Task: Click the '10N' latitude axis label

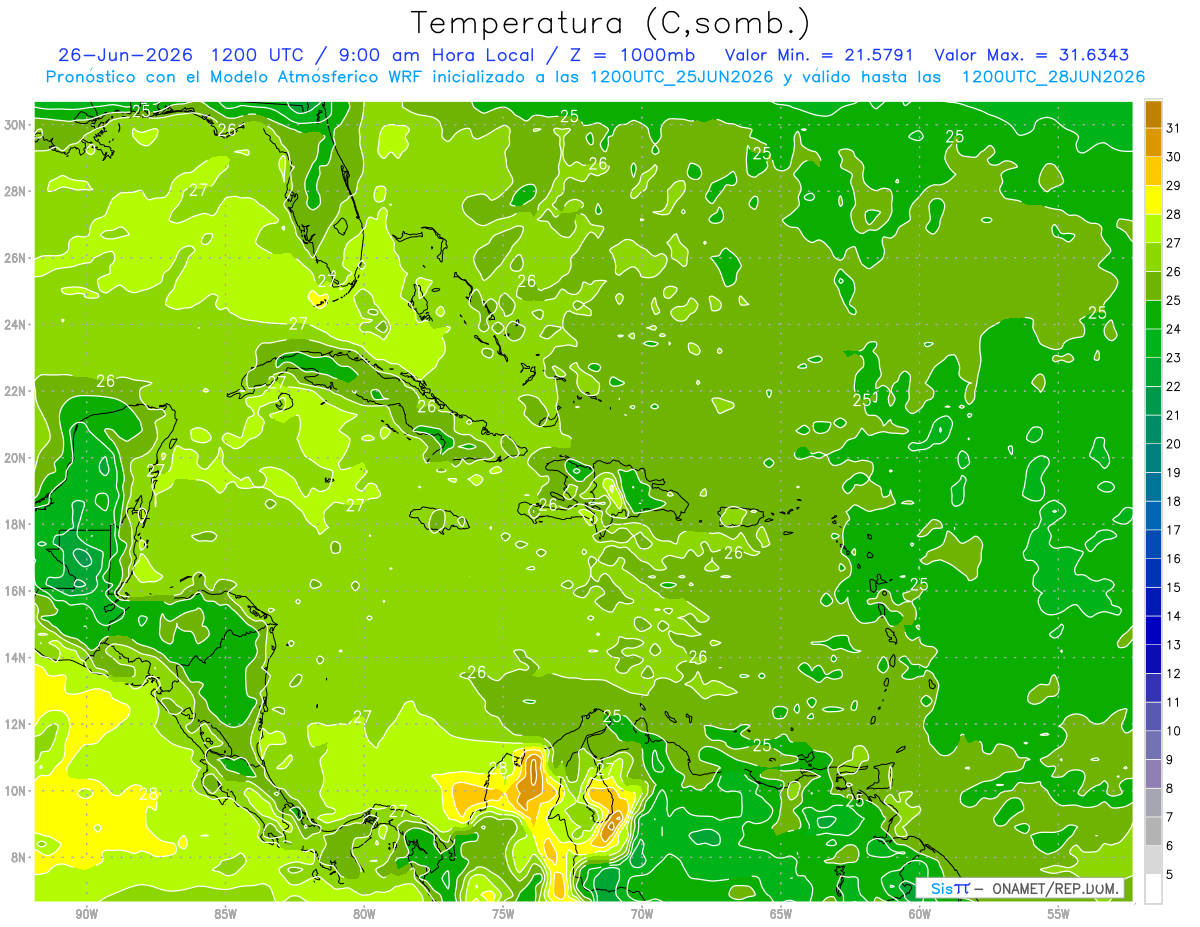Action: 15,791
